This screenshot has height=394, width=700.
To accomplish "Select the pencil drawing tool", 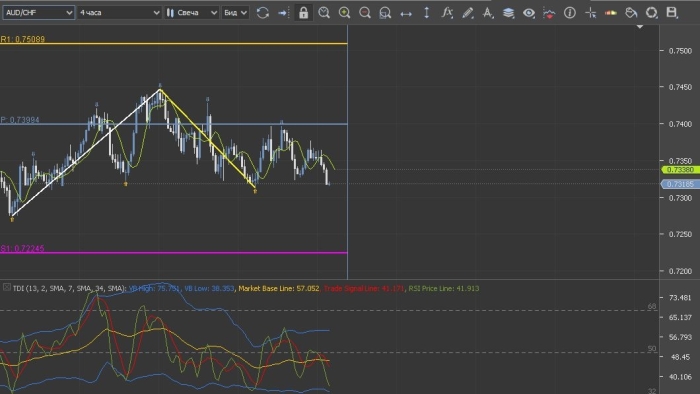I will 467,12.
